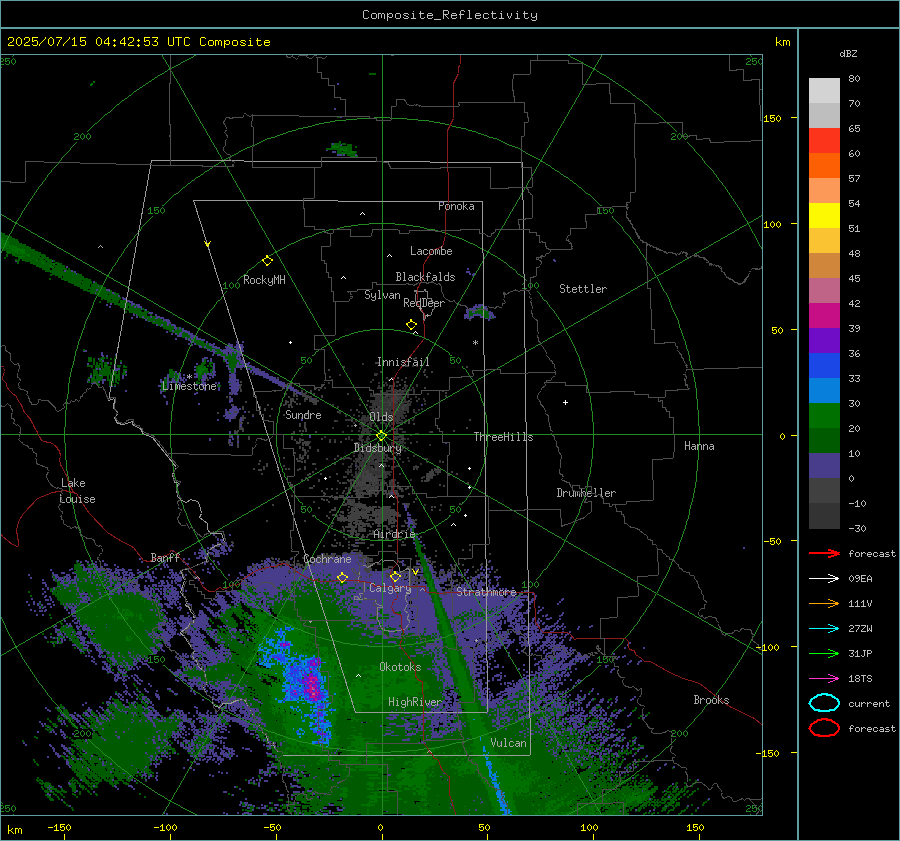Click the Airdrie city label
The image size is (900, 841).
[394, 534]
